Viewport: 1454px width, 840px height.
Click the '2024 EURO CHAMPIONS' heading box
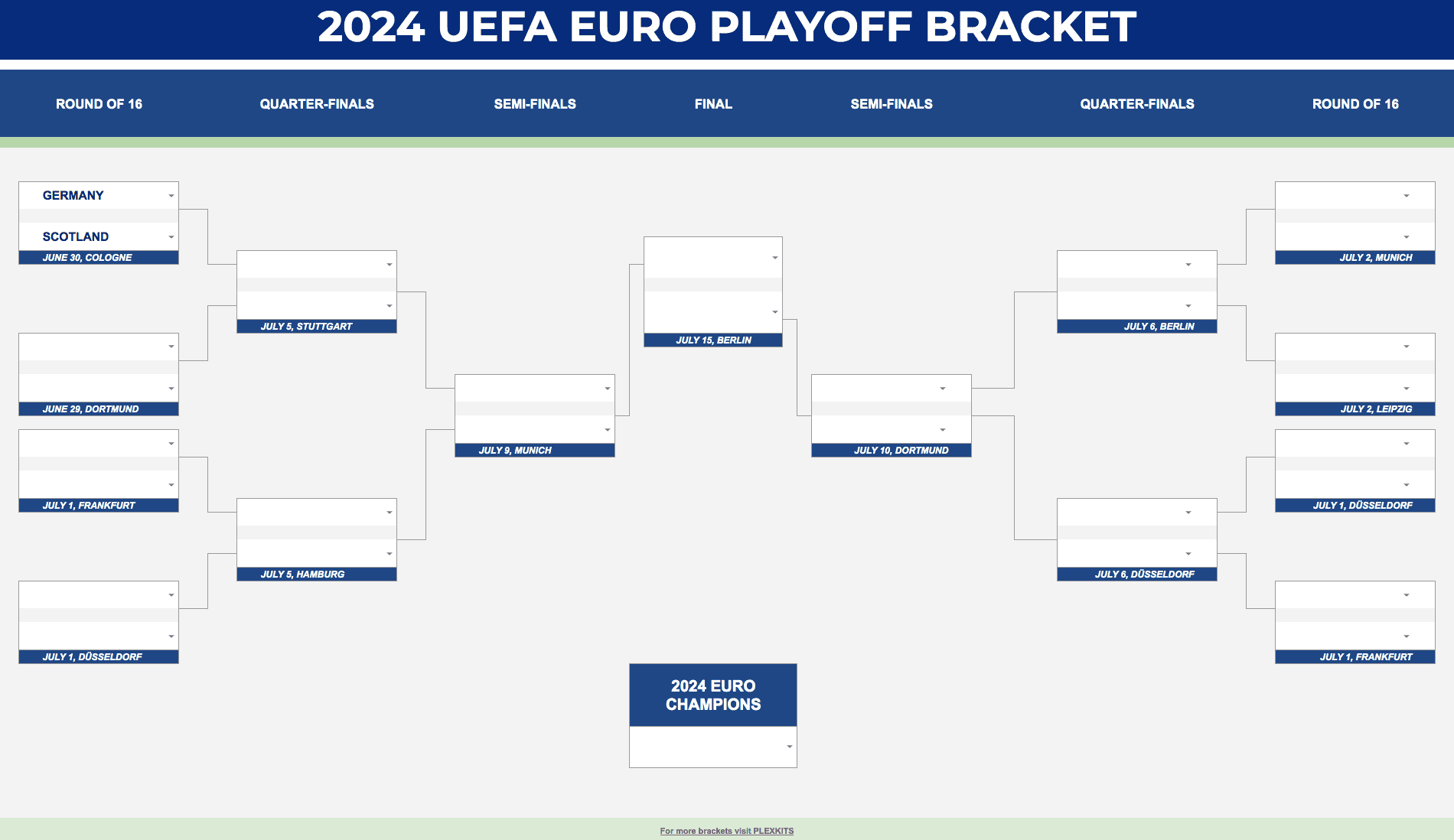(x=713, y=695)
